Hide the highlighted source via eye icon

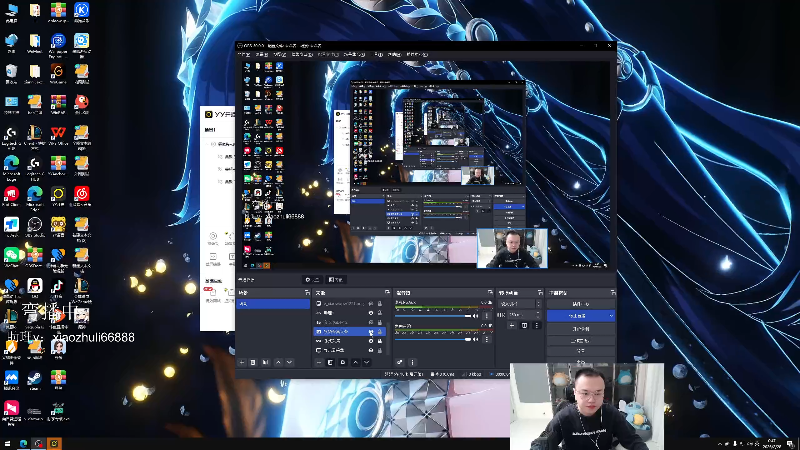371,332
